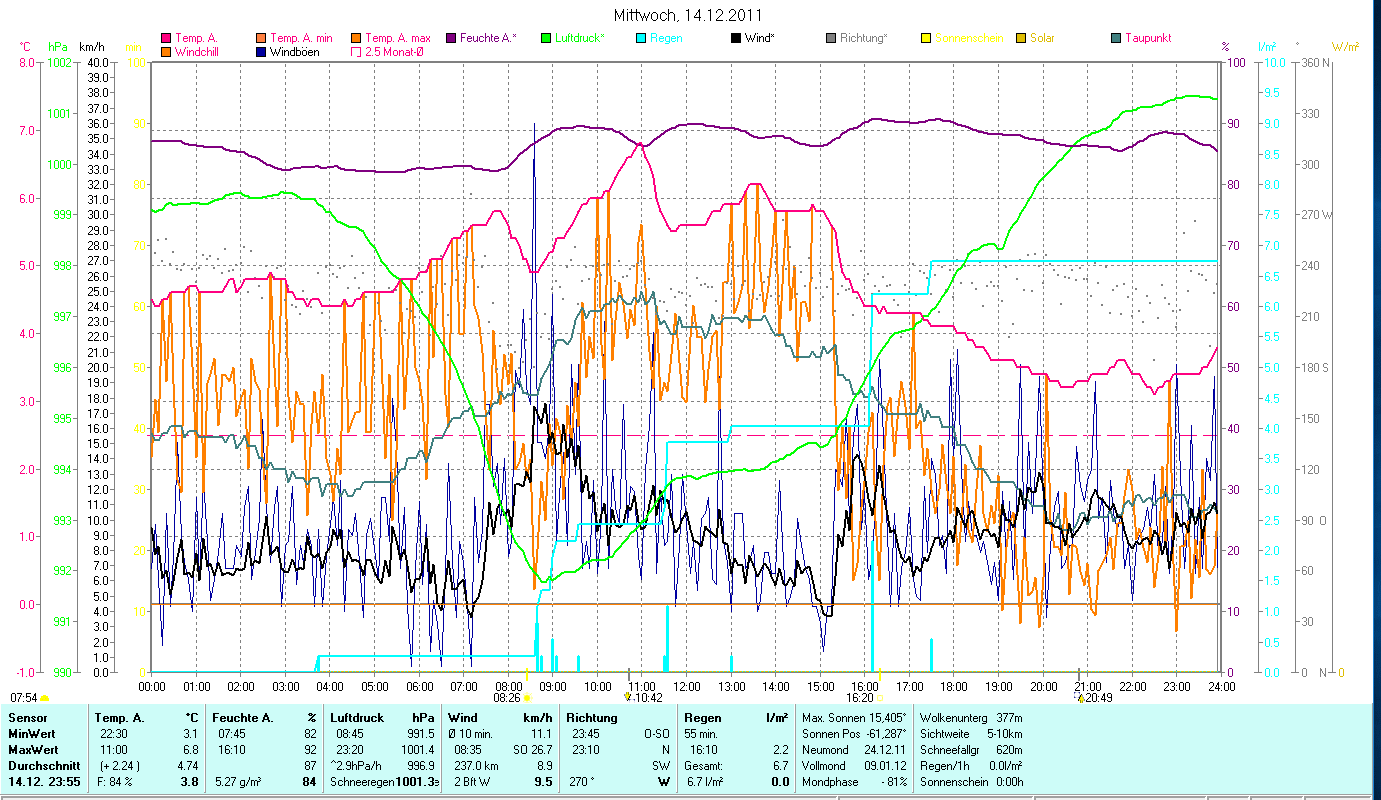Click the 237.0 km wind run value
The image size is (1381, 800).
pyautogui.click(x=474, y=766)
